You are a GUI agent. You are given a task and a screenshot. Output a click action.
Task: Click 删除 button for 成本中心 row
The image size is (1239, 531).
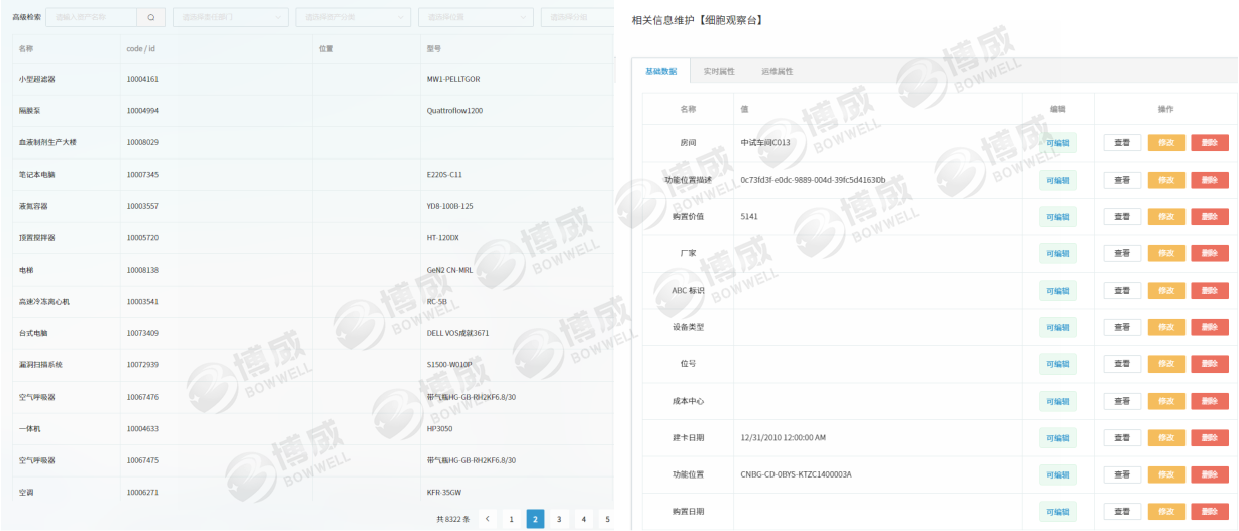[x=1209, y=401]
